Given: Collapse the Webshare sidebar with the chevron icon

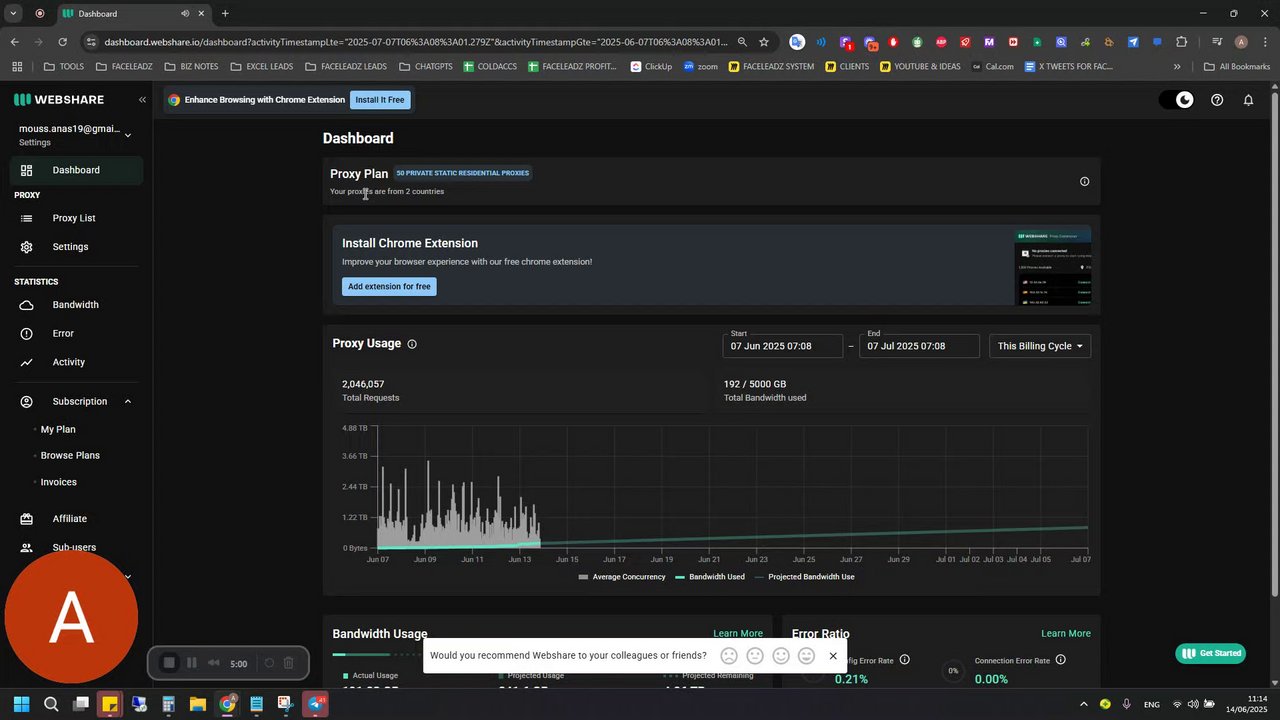Looking at the screenshot, I should pyautogui.click(x=142, y=100).
